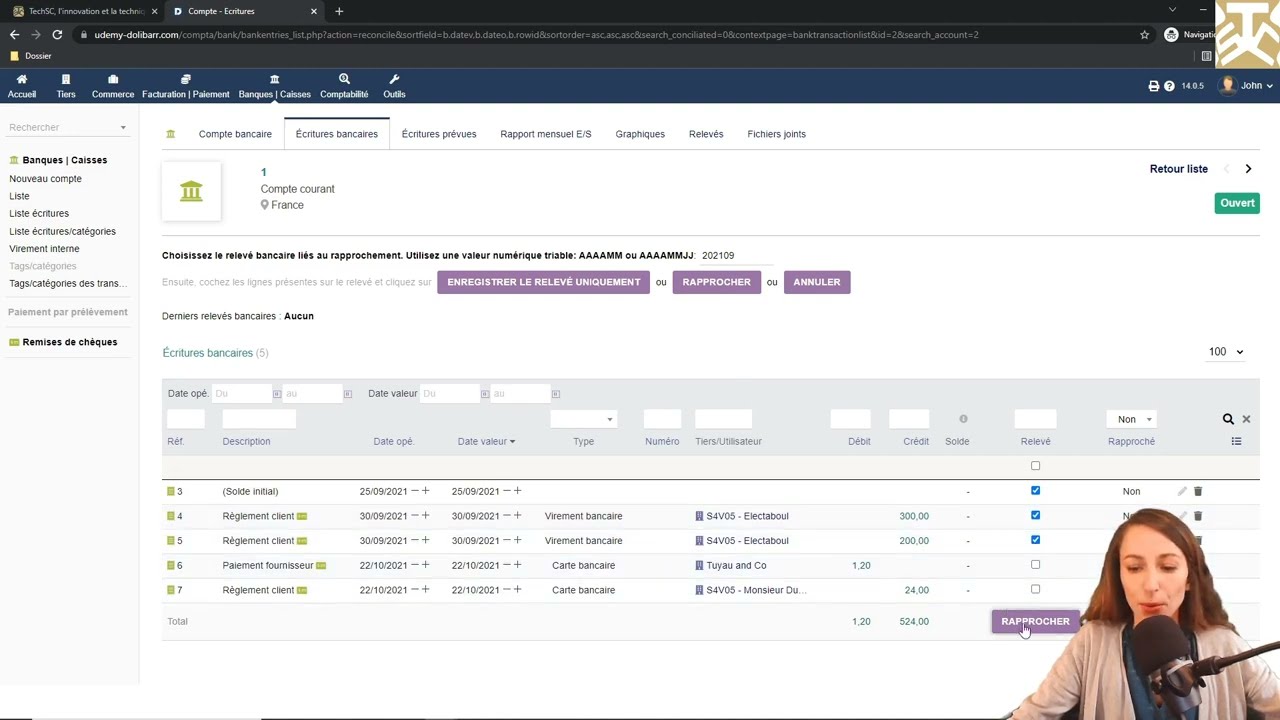
Task: Click the company icon beside Tuyau and Co
Action: tap(699, 565)
